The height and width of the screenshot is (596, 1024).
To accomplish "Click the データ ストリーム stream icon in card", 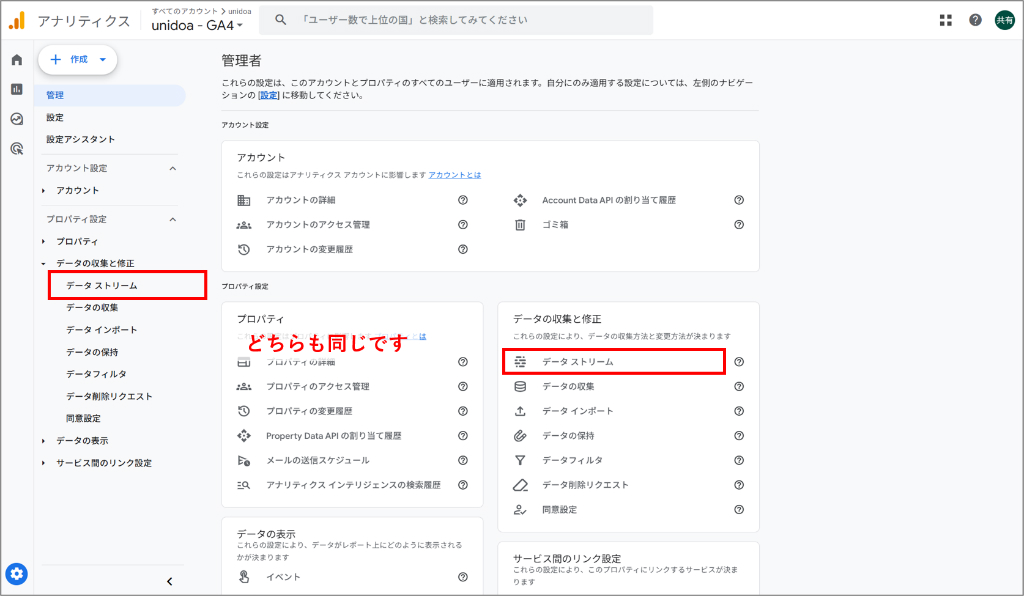I will click(520, 362).
